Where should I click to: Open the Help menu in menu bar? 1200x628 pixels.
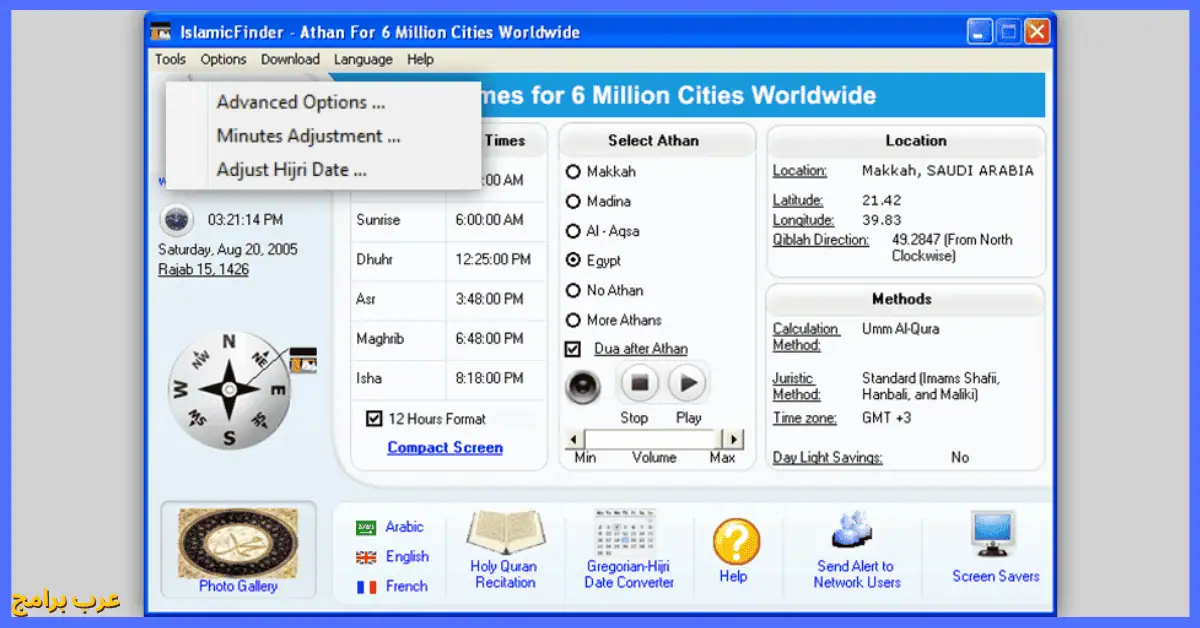pos(420,60)
